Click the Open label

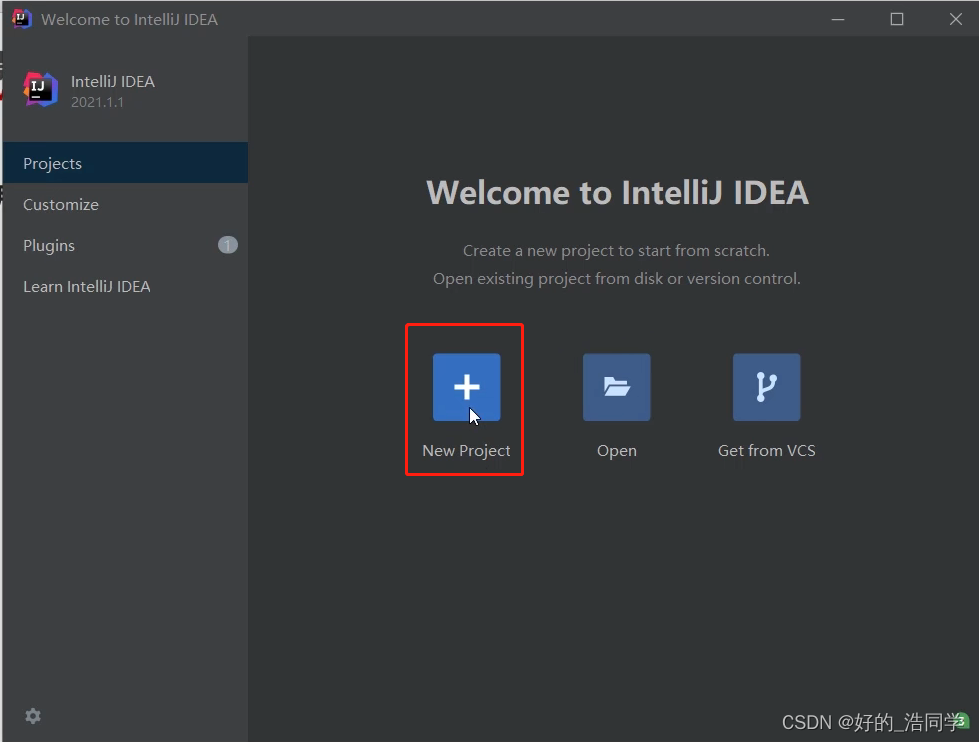(617, 450)
